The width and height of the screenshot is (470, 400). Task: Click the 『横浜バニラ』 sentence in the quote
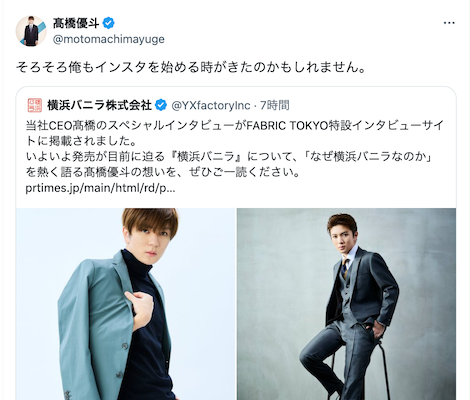pyautogui.click(x=229, y=157)
